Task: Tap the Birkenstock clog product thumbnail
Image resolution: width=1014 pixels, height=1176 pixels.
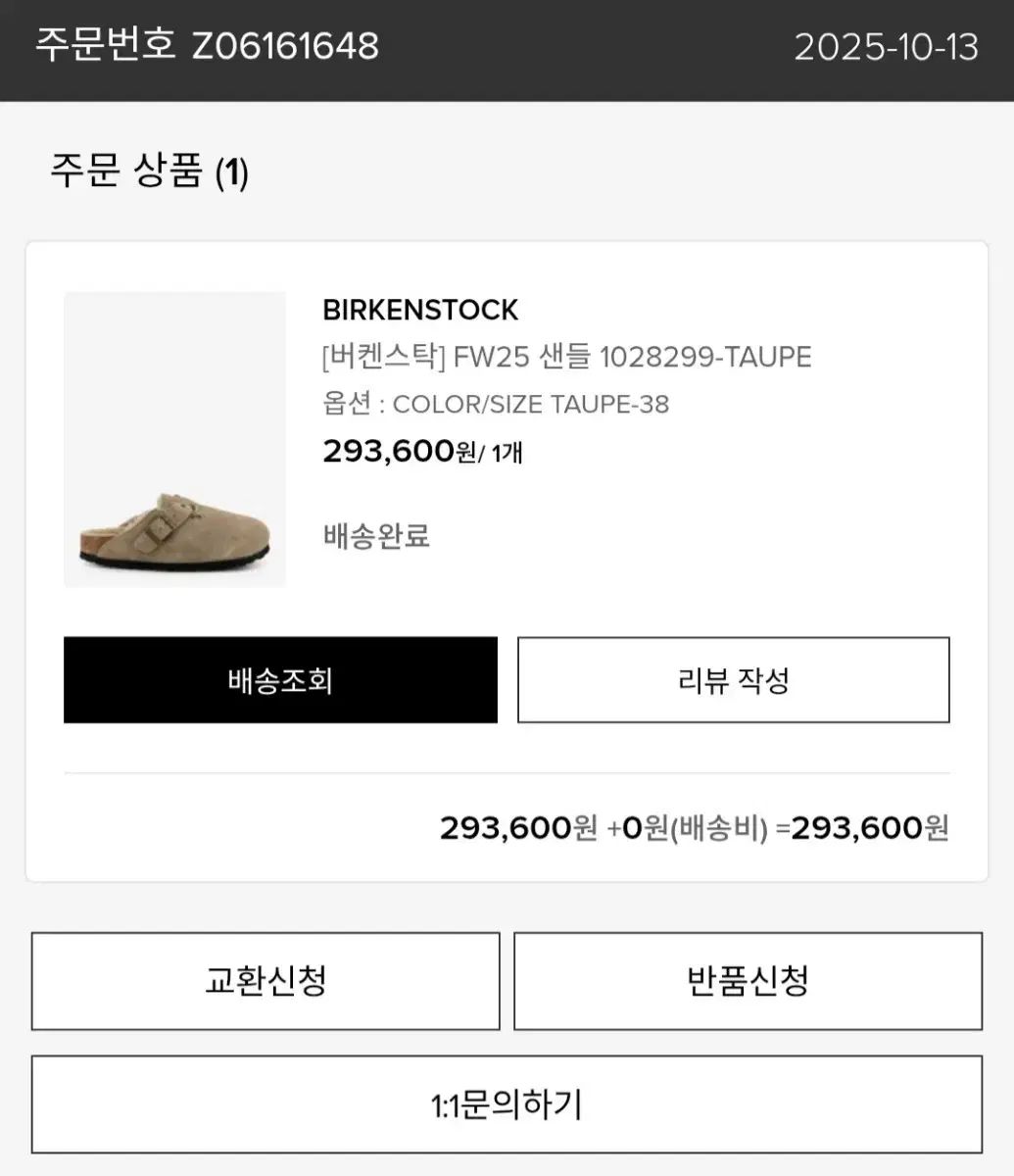Action: 174,439
